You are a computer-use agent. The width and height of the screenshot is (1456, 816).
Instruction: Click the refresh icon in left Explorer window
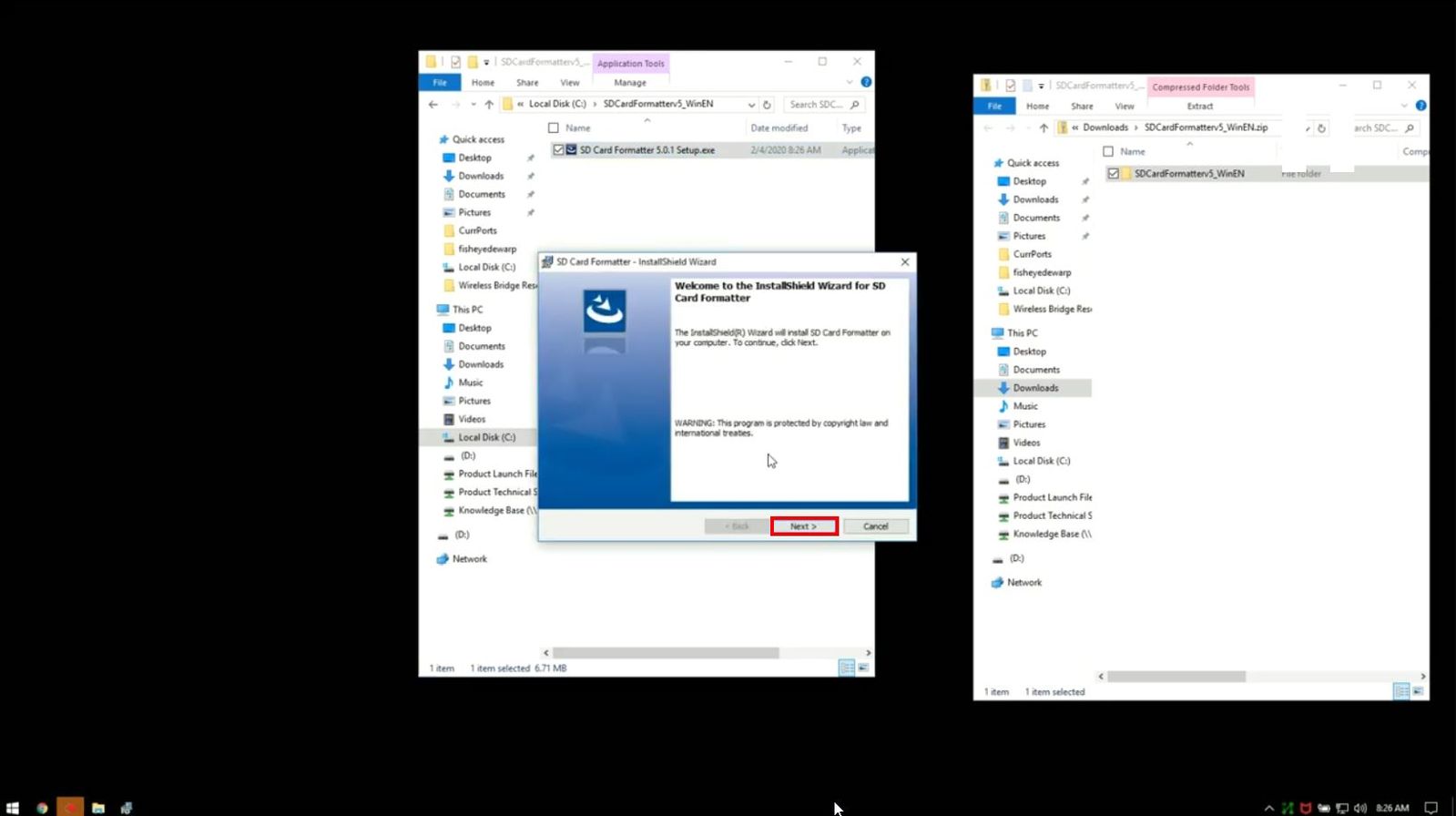[x=767, y=105]
